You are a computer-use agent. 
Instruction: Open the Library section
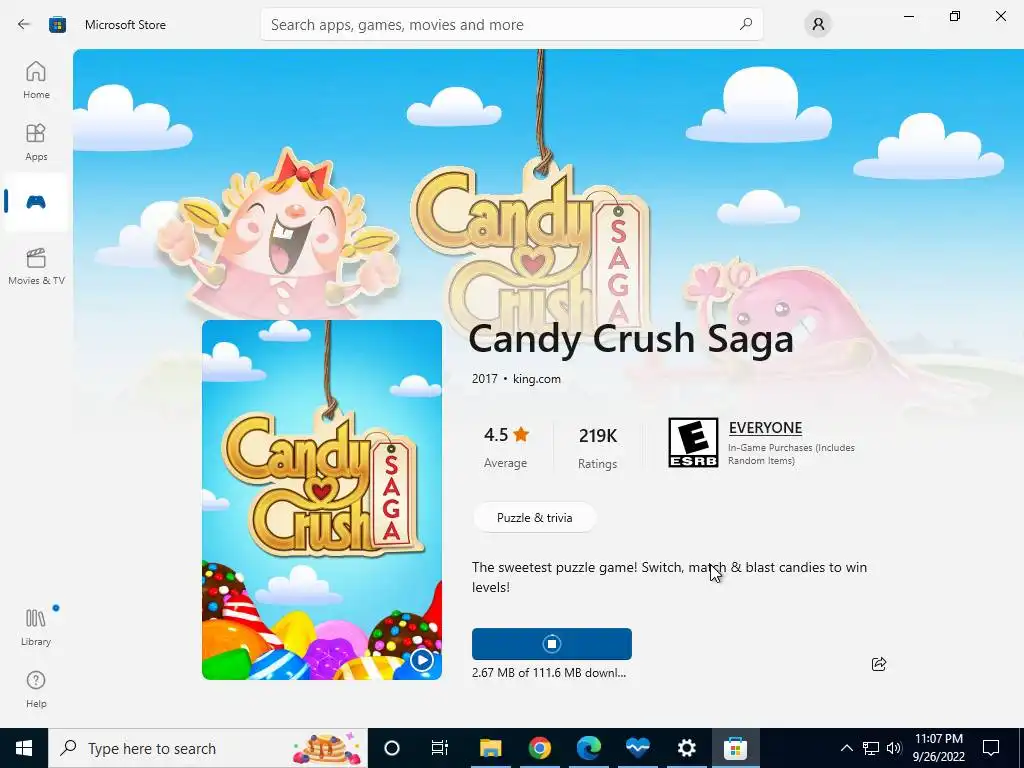pos(36,627)
